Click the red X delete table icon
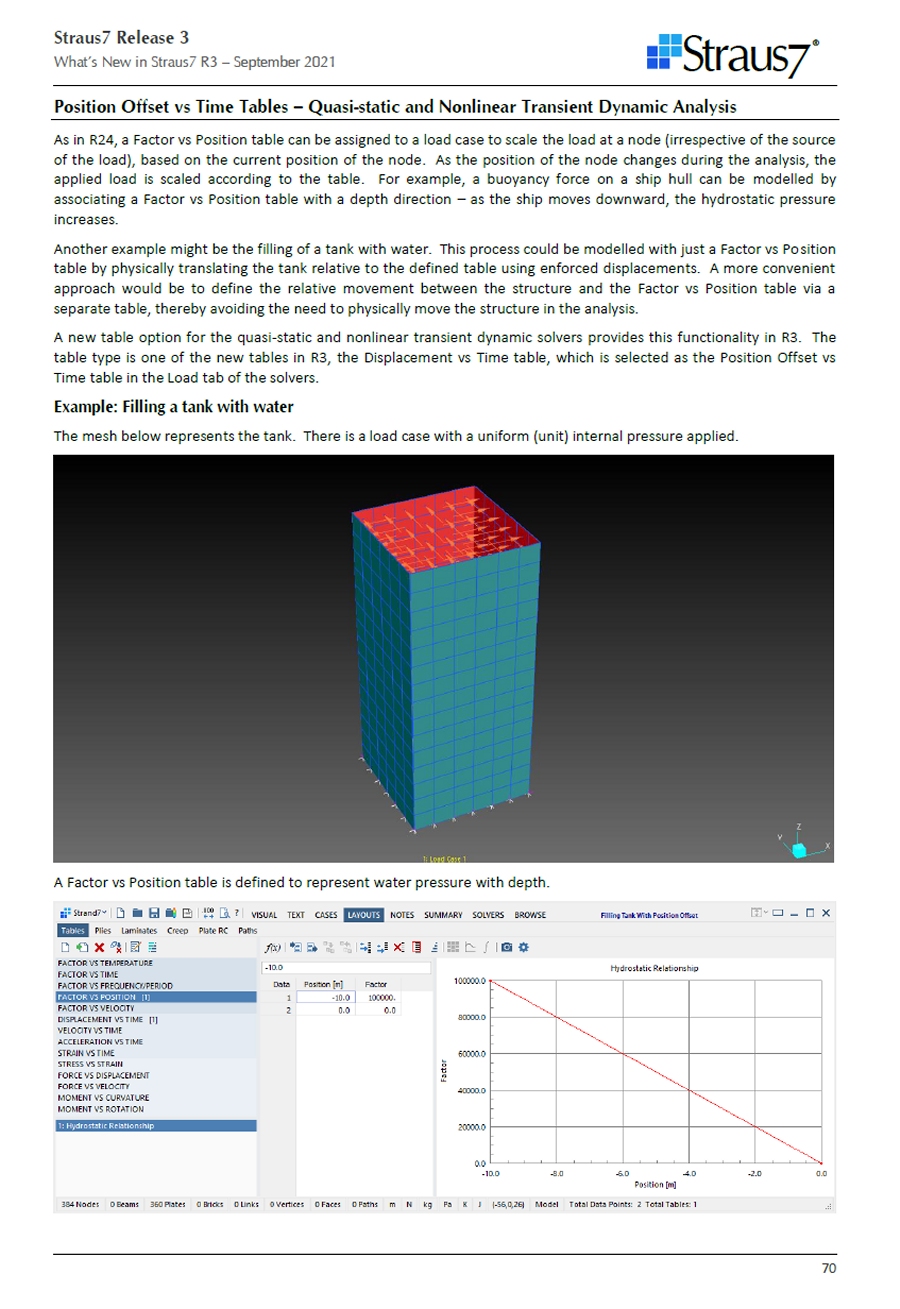Screen dimensions: 900x1309 [x=99, y=946]
